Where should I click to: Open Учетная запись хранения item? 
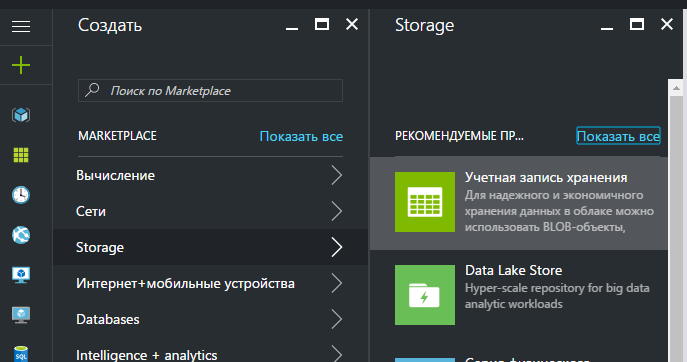519,203
